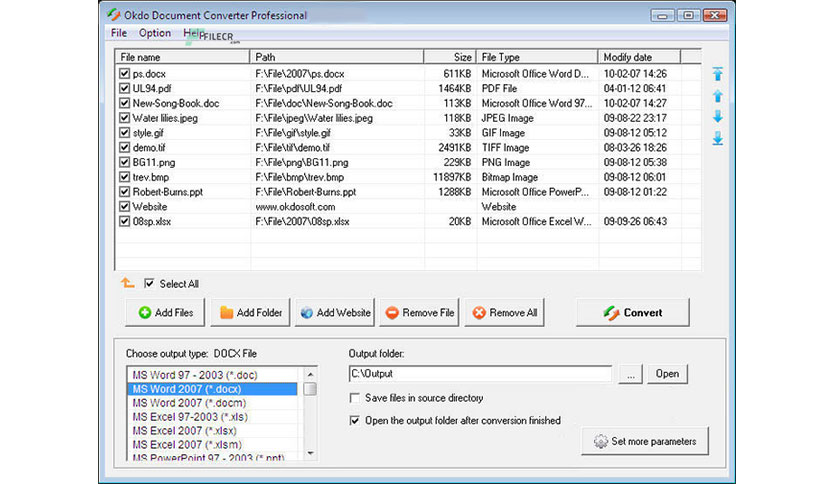Move selected file to bottom of list
The width and height of the screenshot is (836, 484).
pyautogui.click(x=718, y=138)
